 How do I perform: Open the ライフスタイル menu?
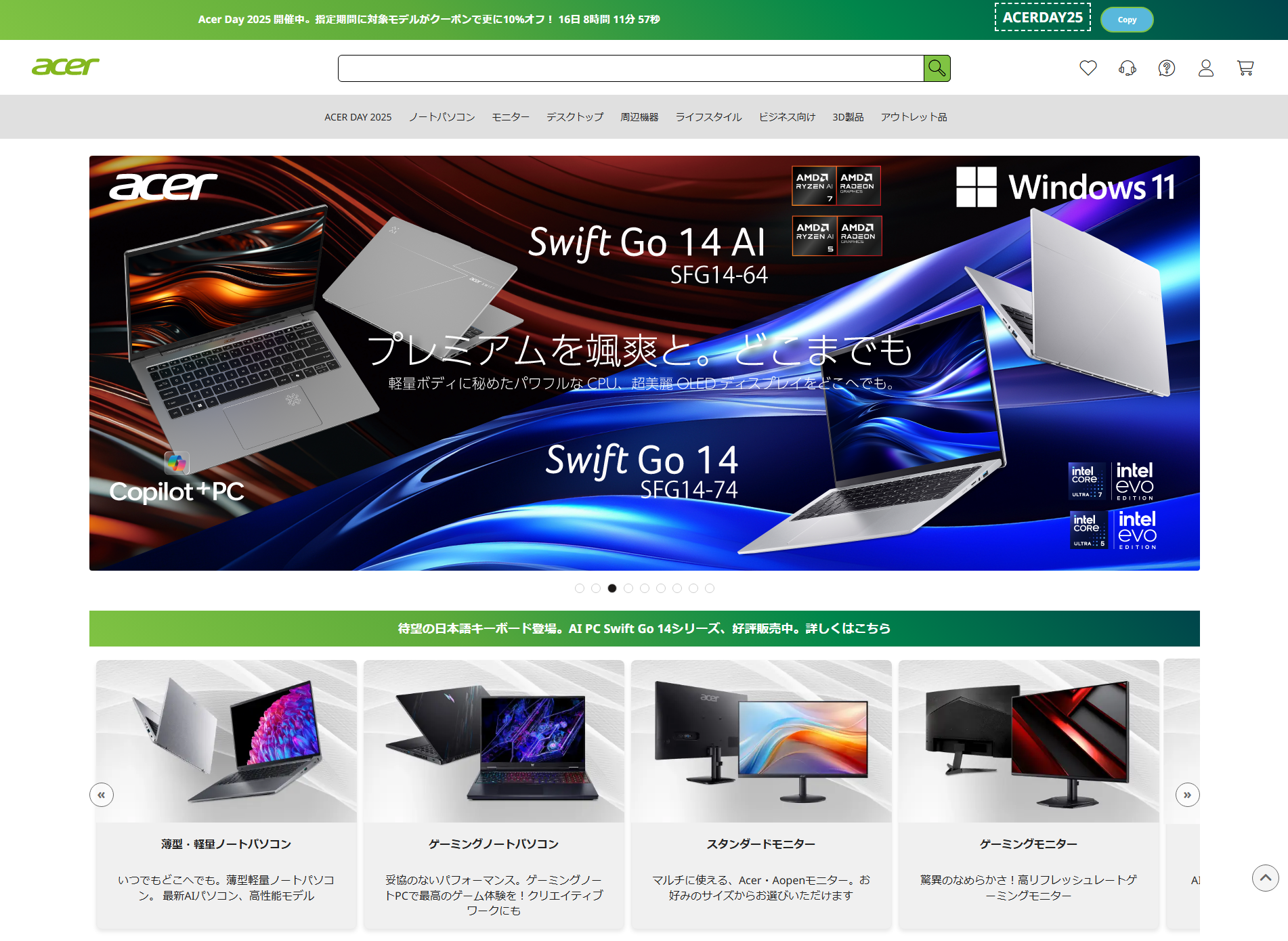pyautogui.click(x=708, y=117)
